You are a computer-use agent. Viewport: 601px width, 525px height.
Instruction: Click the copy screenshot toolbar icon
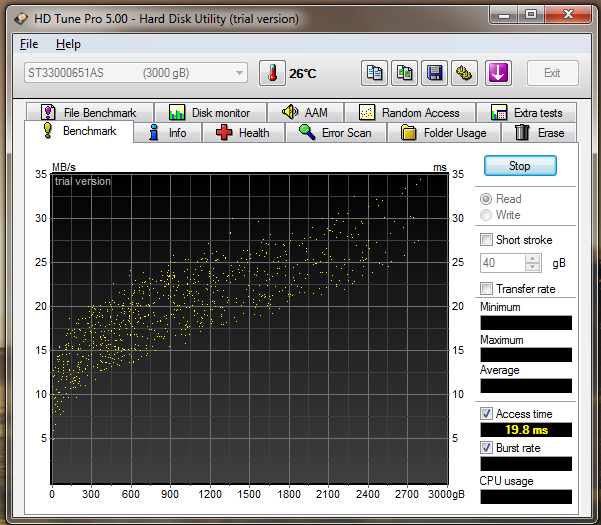coord(404,73)
